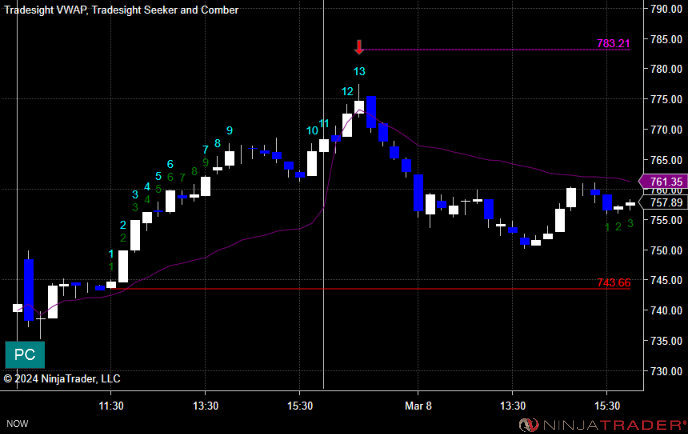Click the cyan 10 count label
The height and width of the screenshot is (434, 688).
coord(312,131)
